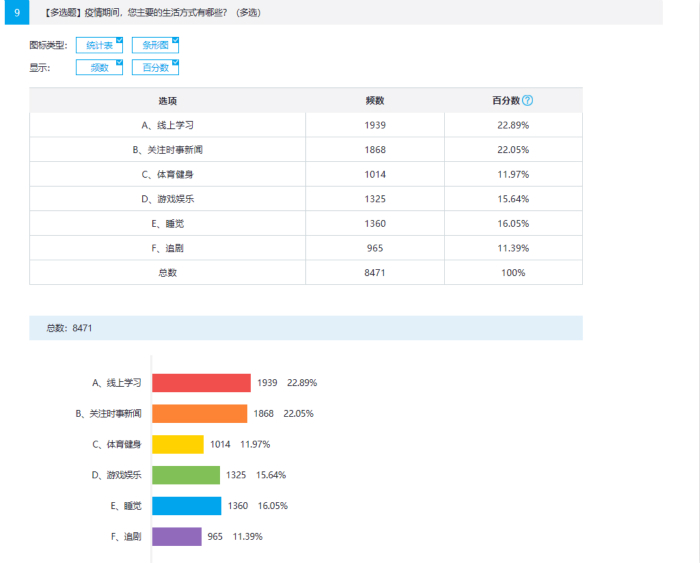Click the 频数 column header in table
The image size is (700, 563).
(375, 101)
